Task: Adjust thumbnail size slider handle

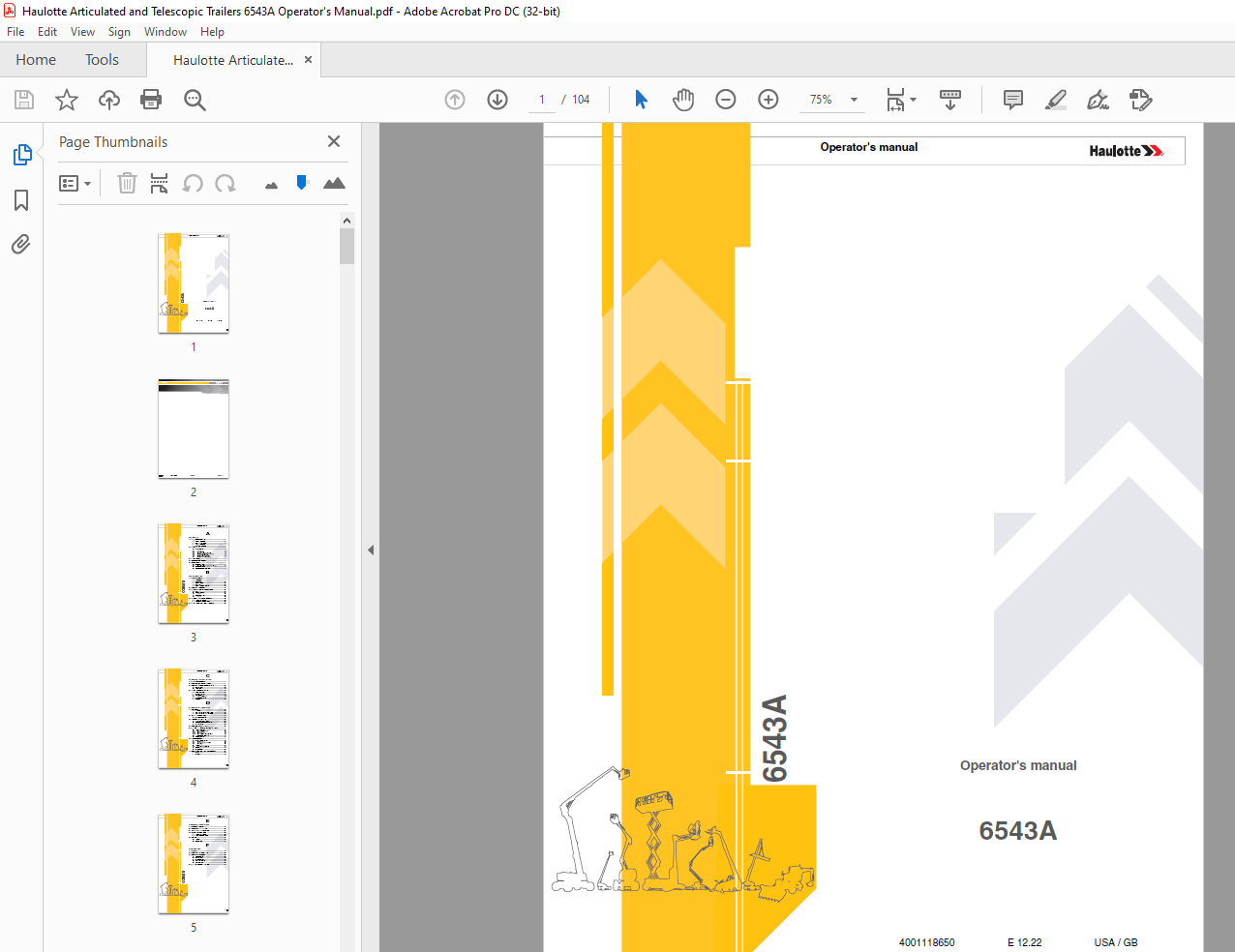Action: point(302,182)
